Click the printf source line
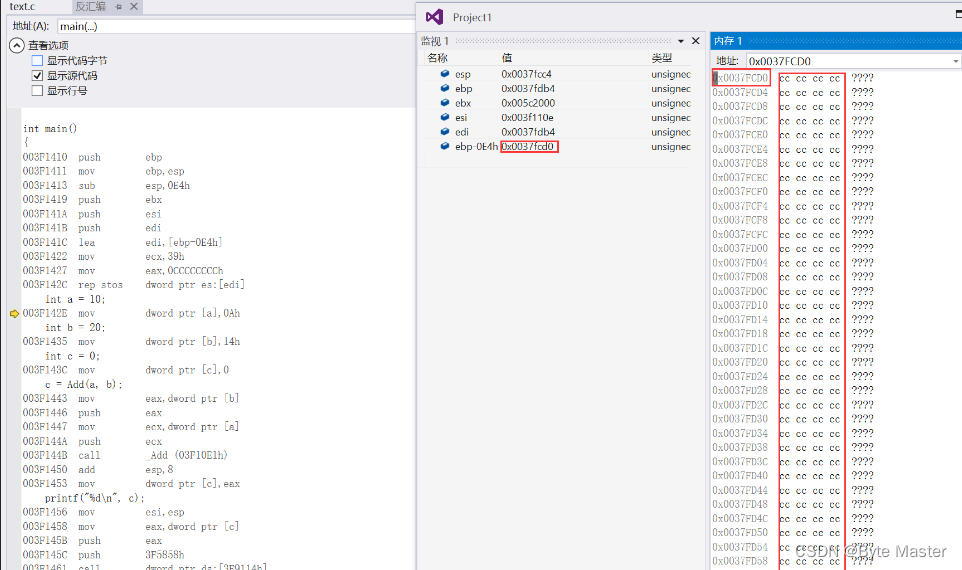 (94, 498)
